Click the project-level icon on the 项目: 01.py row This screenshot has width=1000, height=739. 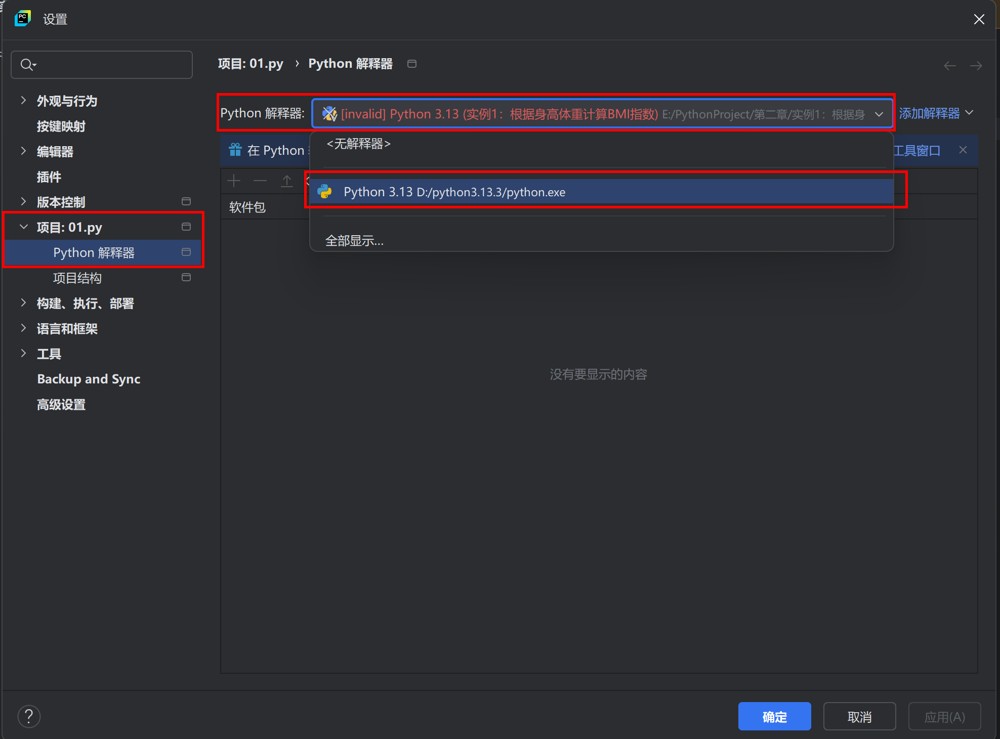tap(186, 227)
